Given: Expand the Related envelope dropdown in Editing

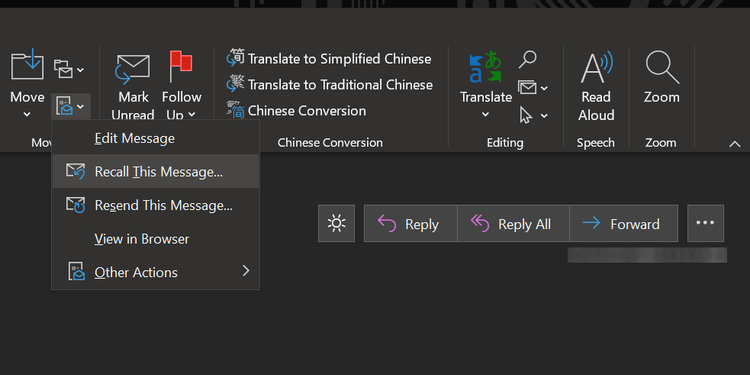Looking at the screenshot, I should click(x=533, y=88).
